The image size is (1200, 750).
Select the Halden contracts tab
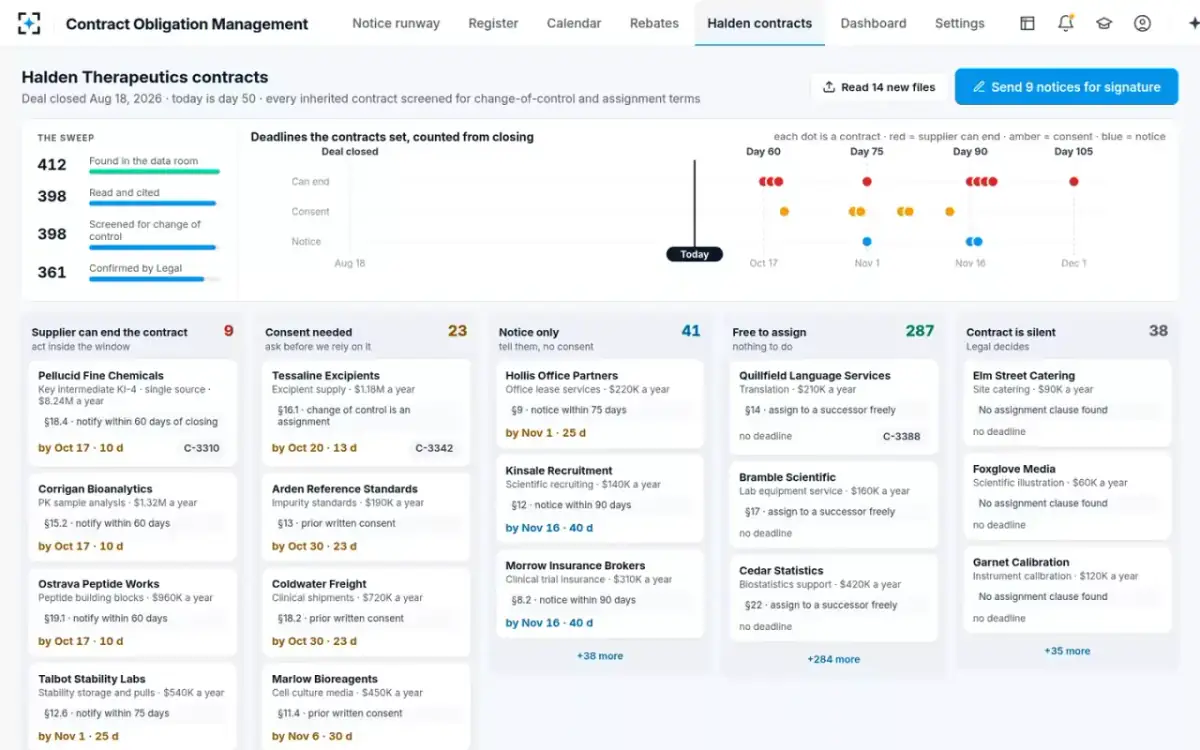(x=760, y=23)
